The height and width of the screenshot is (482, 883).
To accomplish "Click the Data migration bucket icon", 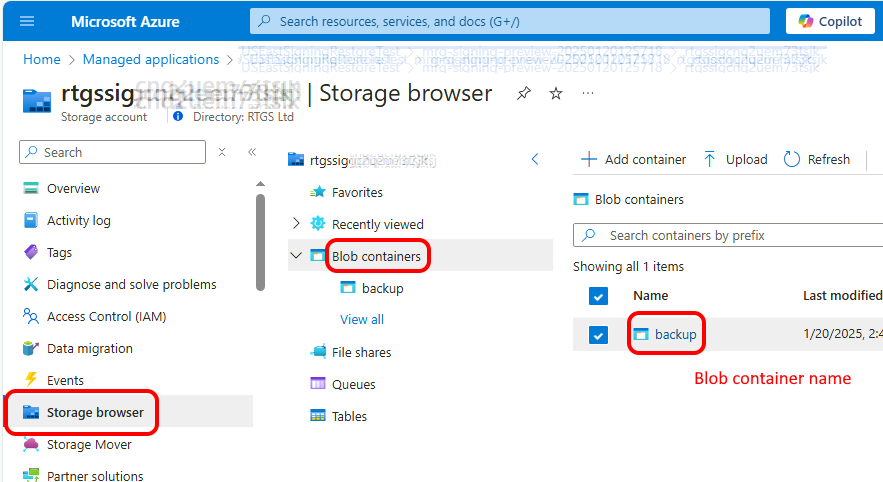I will (x=31, y=349).
